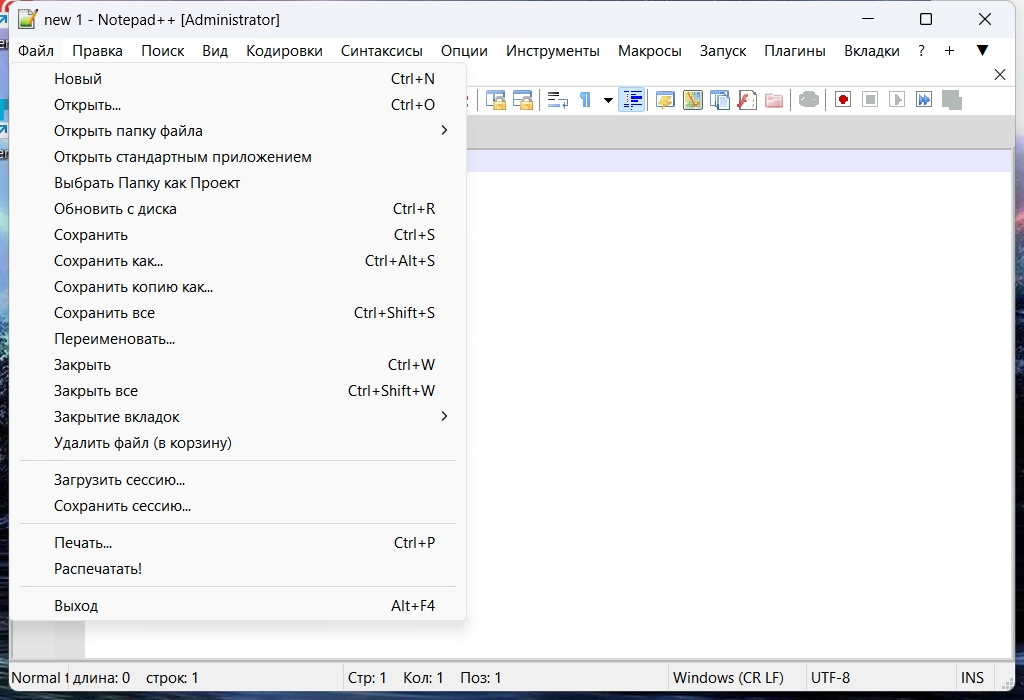Open dropdown arrow beside pilcrow icon
Viewport: 1024px width, 700px height.
(608, 101)
